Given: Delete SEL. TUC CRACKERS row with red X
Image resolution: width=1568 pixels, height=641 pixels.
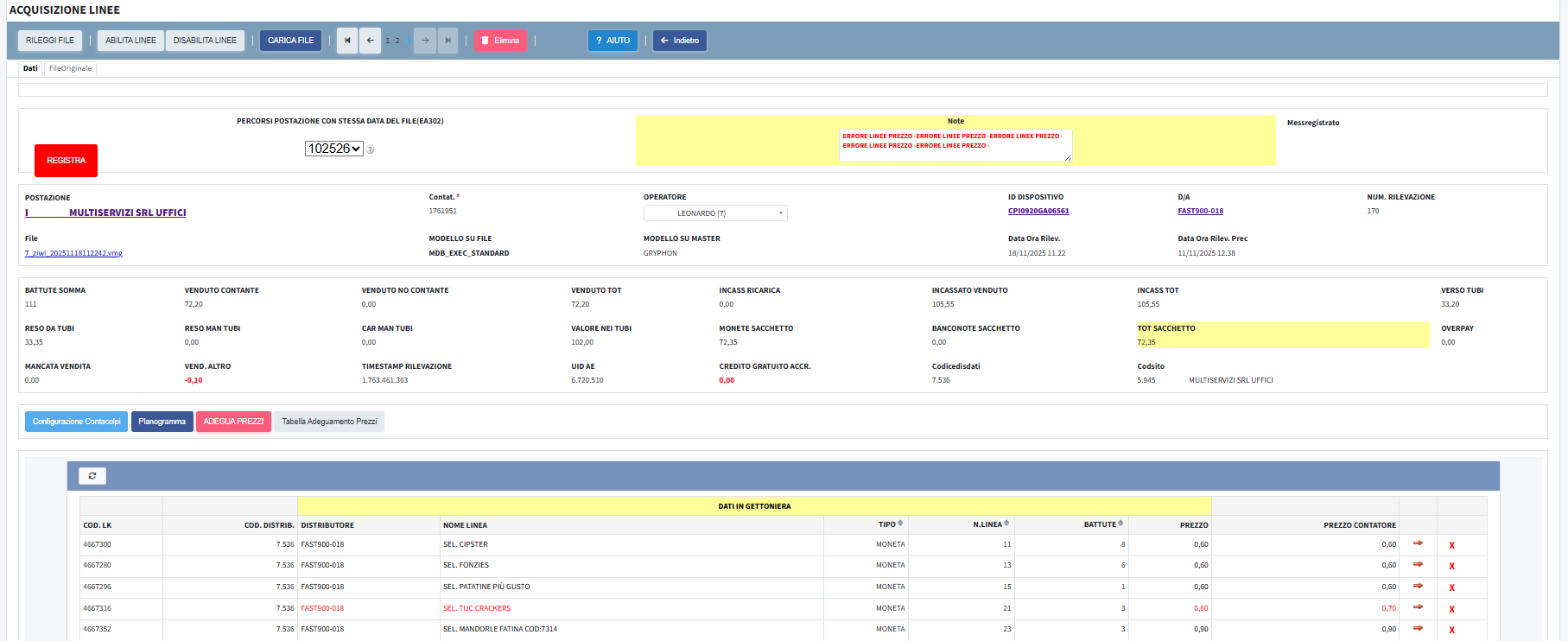Looking at the screenshot, I should (1451, 609).
